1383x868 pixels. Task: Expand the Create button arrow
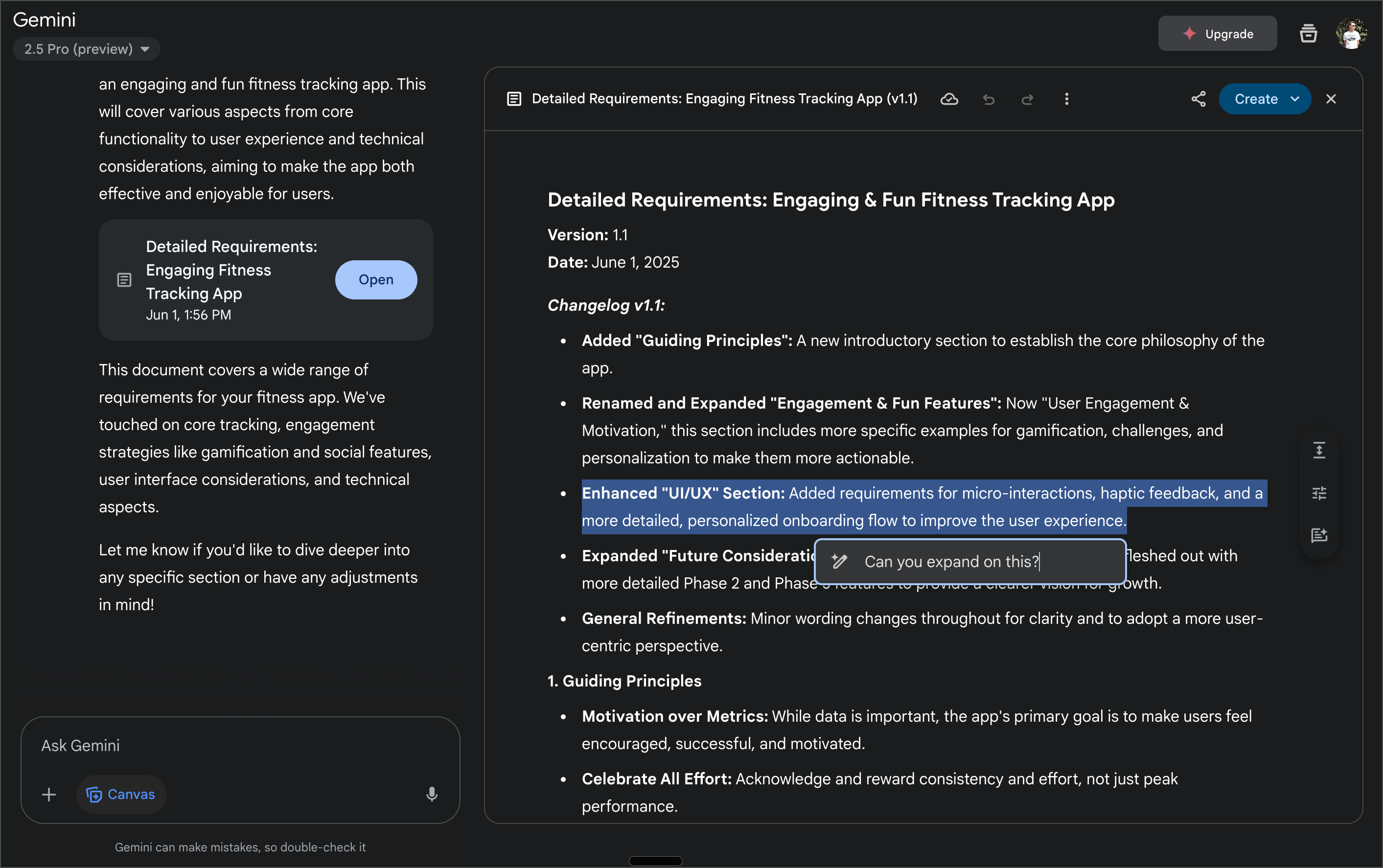tap(1294, 99)
